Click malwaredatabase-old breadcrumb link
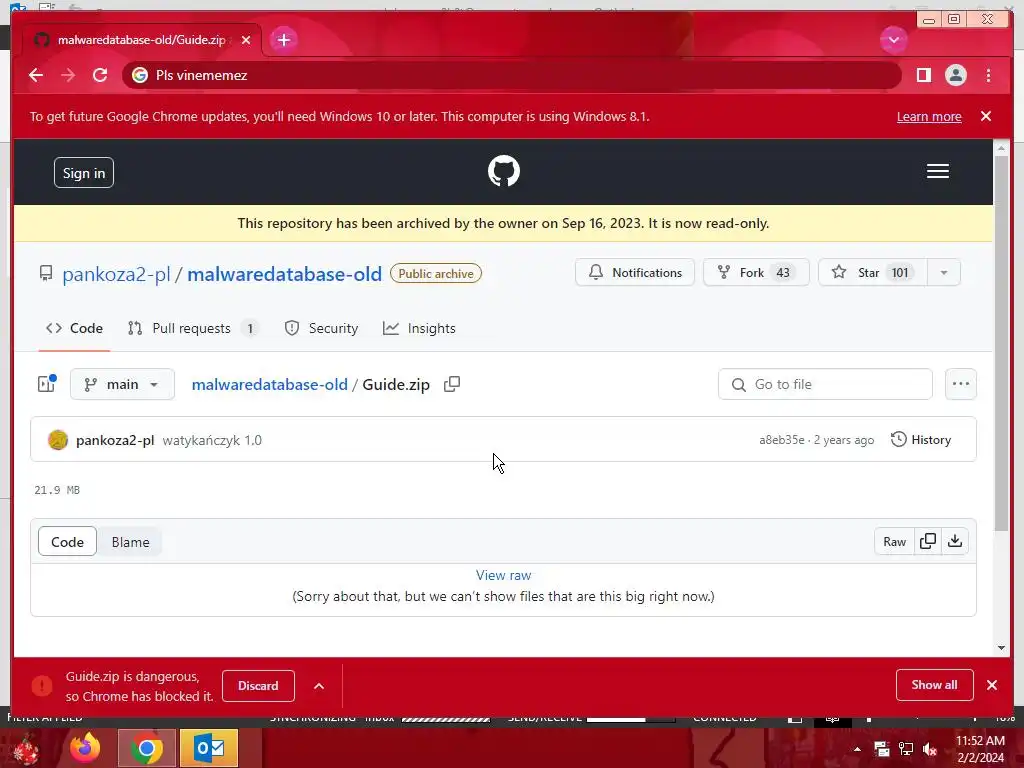Screen dimensions: 1024x768 270,385
